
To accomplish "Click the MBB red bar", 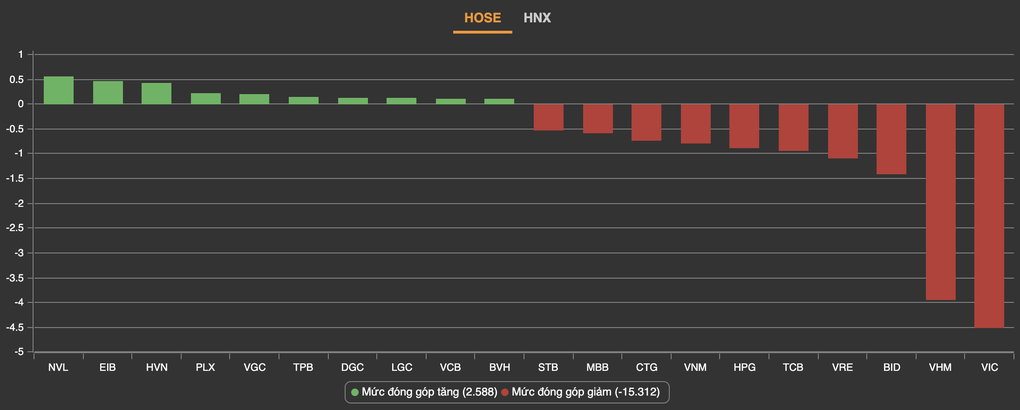I will [597, 118].
